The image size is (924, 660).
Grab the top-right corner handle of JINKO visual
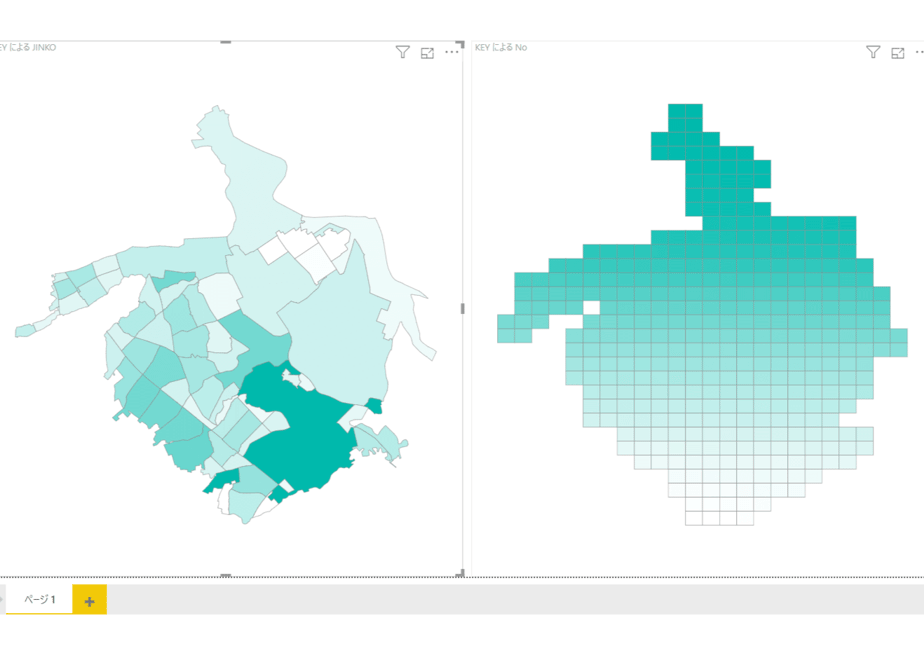coord(460,44)
